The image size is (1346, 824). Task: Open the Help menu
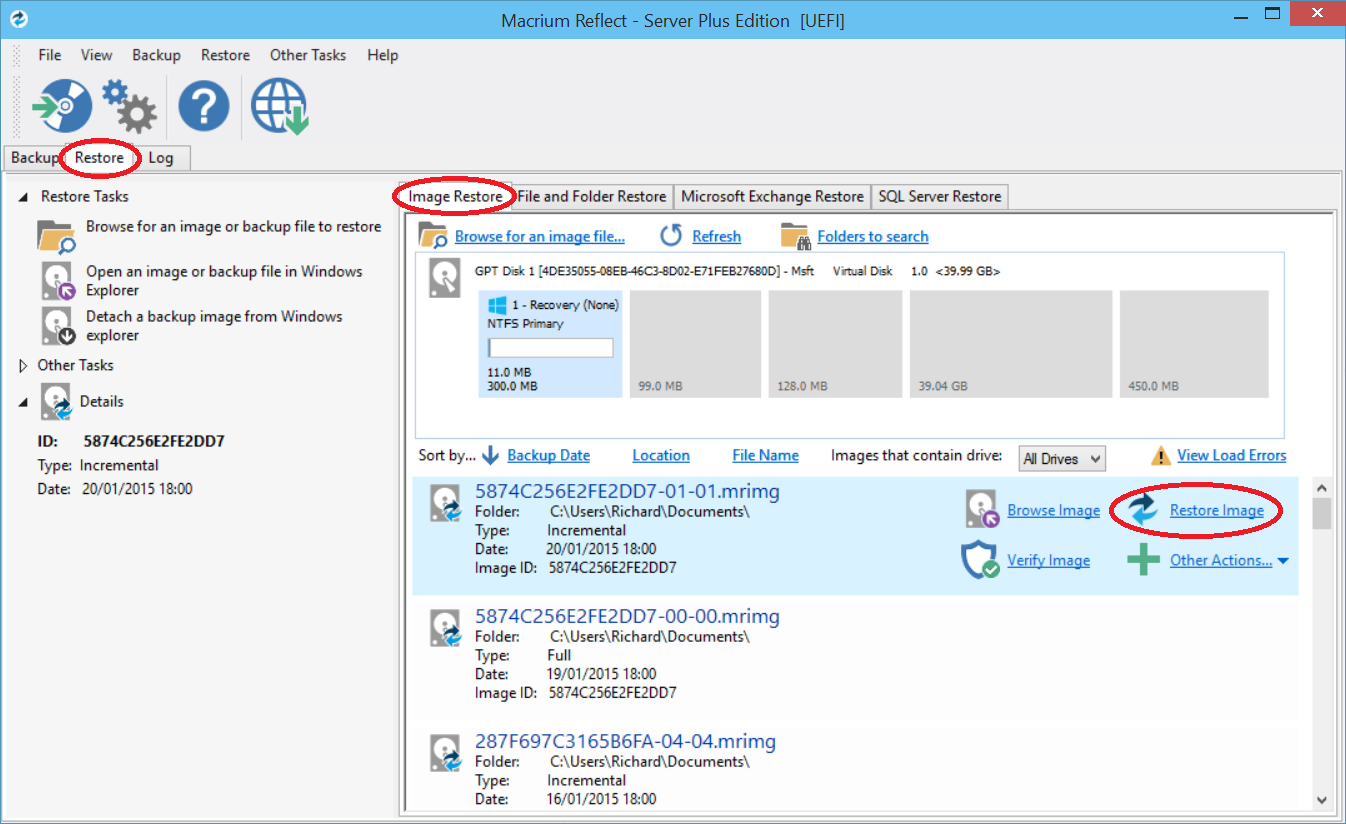pyautogui.click(x=382, y=55)
